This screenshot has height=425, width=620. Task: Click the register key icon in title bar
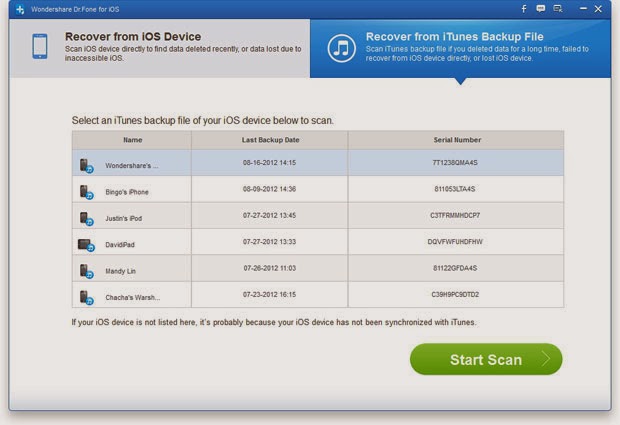[x=558, y=9]
